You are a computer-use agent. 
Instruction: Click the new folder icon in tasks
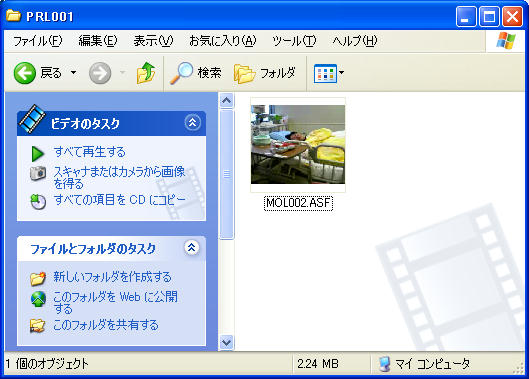[38, 278]
